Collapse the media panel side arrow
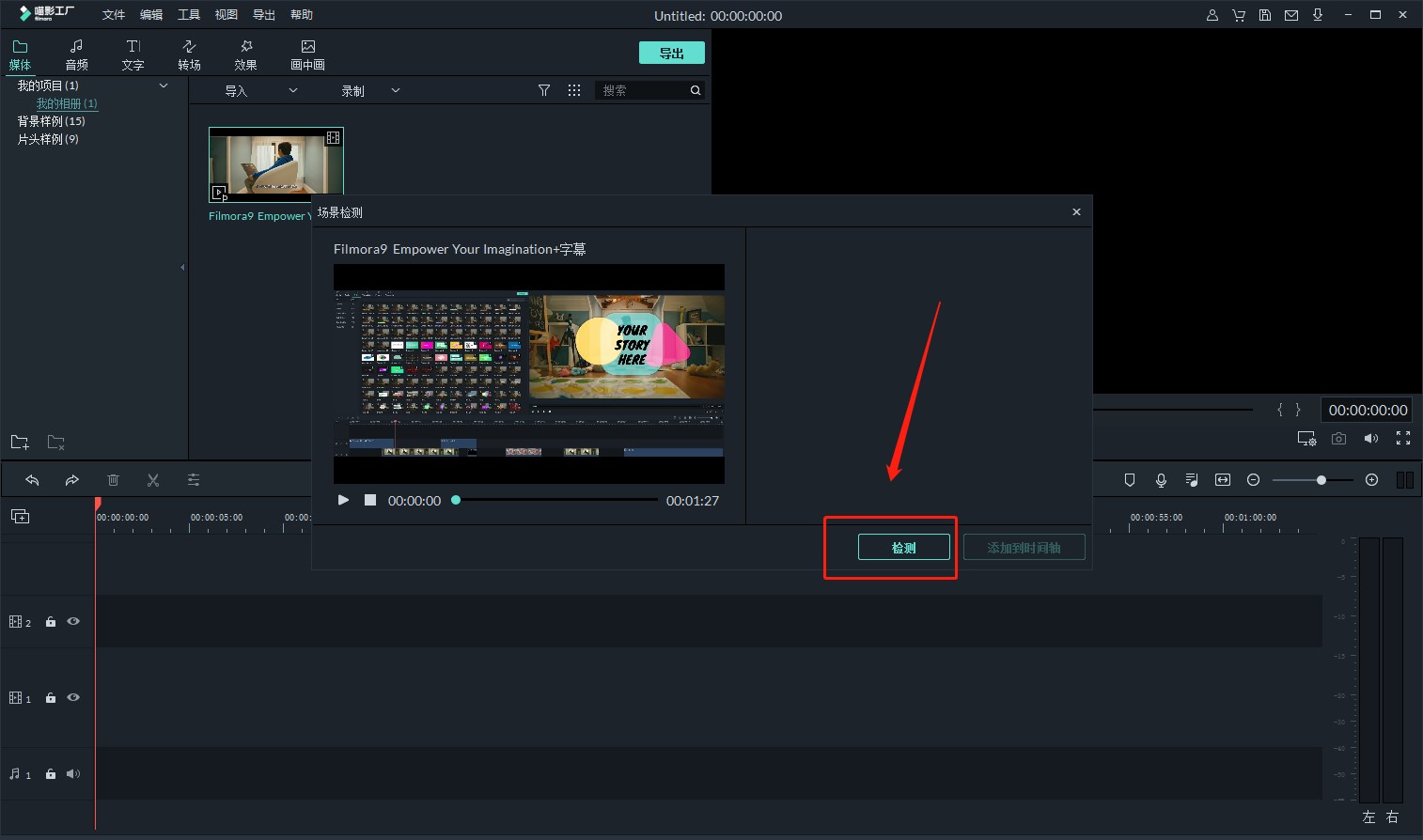 [x=182, y=268]
